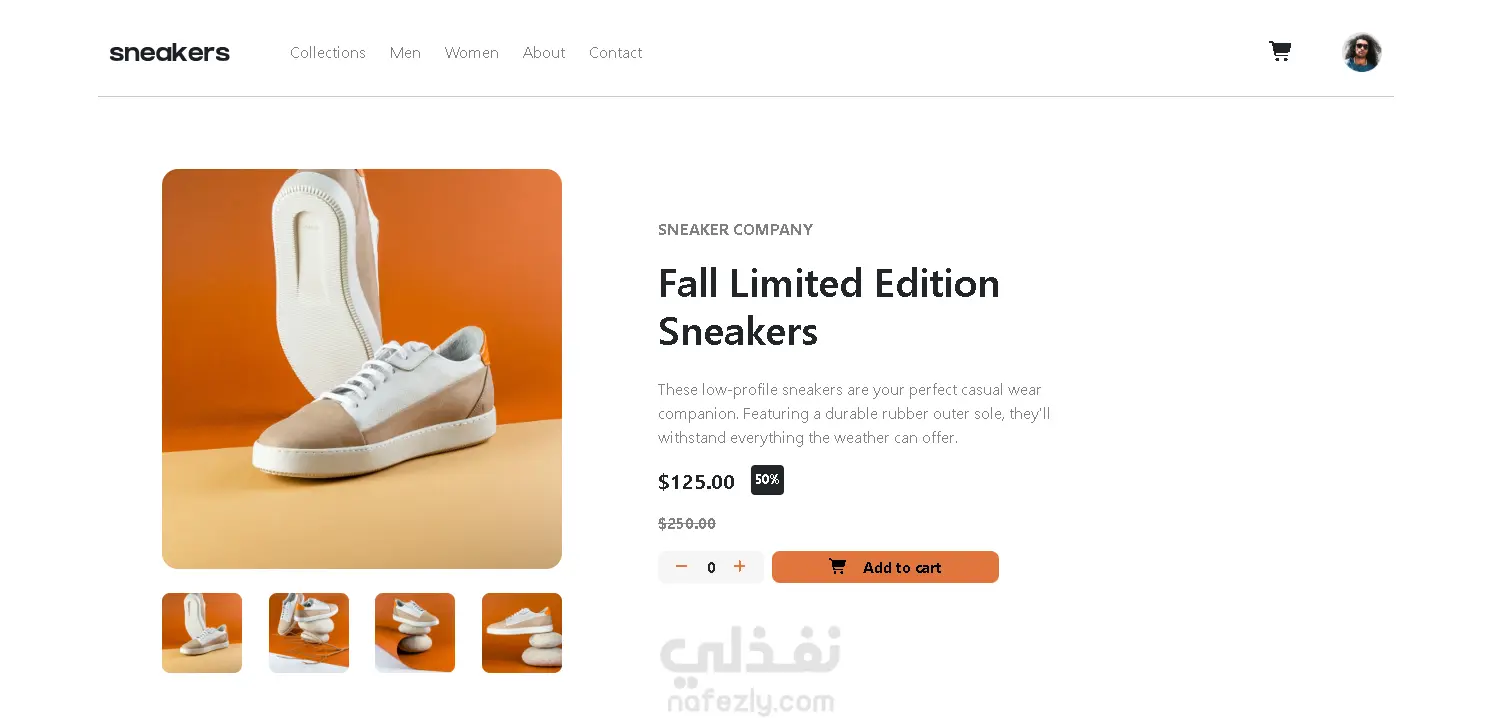Click the sneakers logo
Screen dimensions: 1501x718
(x=169, y=53)
